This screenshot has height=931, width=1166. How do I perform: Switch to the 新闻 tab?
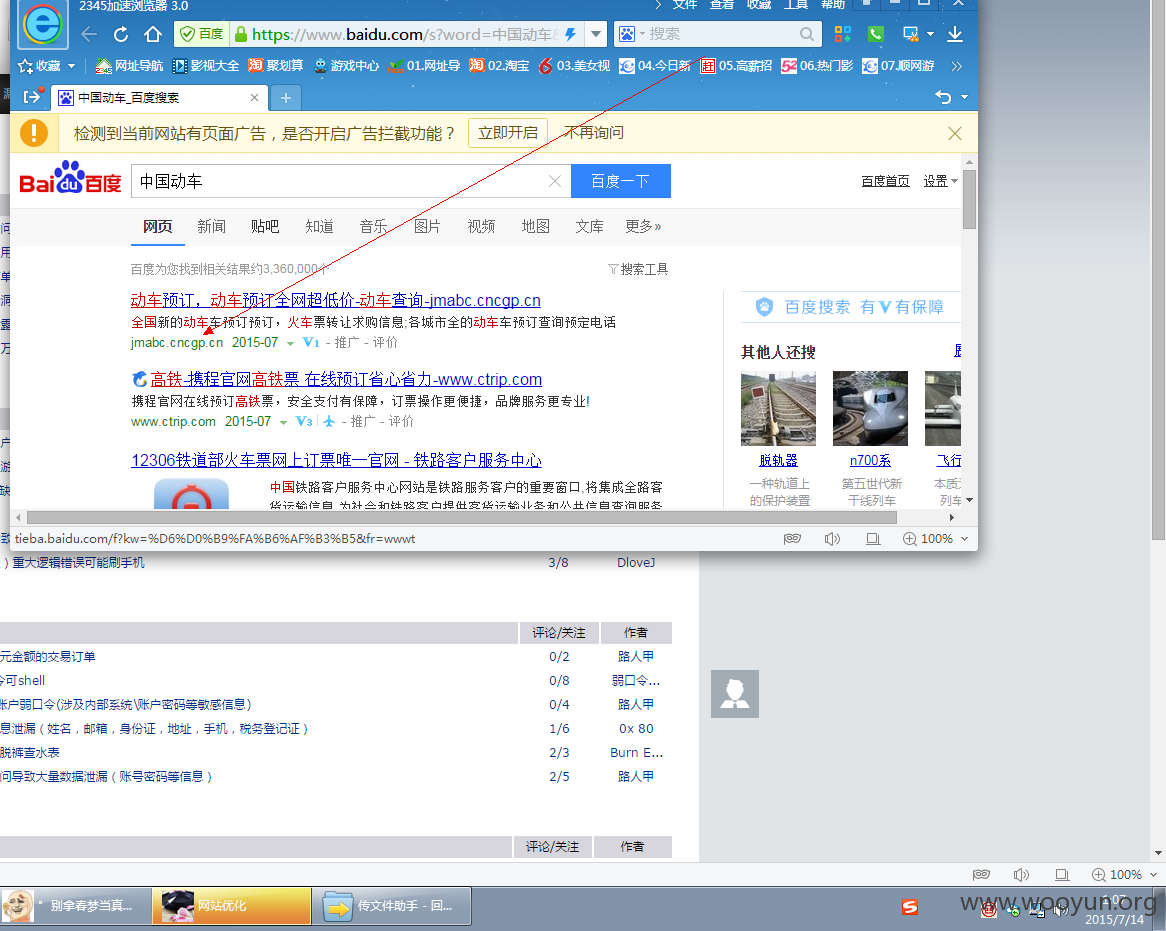[211, 226]
